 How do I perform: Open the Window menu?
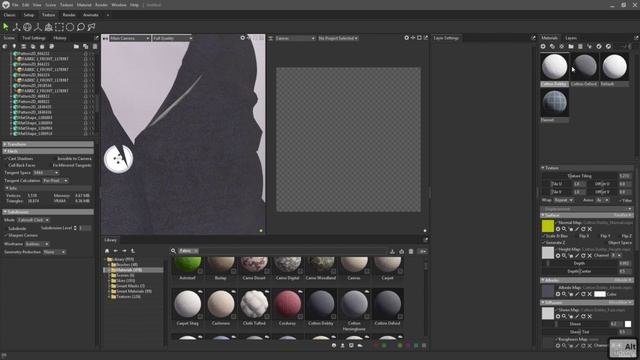pos(119,5)
